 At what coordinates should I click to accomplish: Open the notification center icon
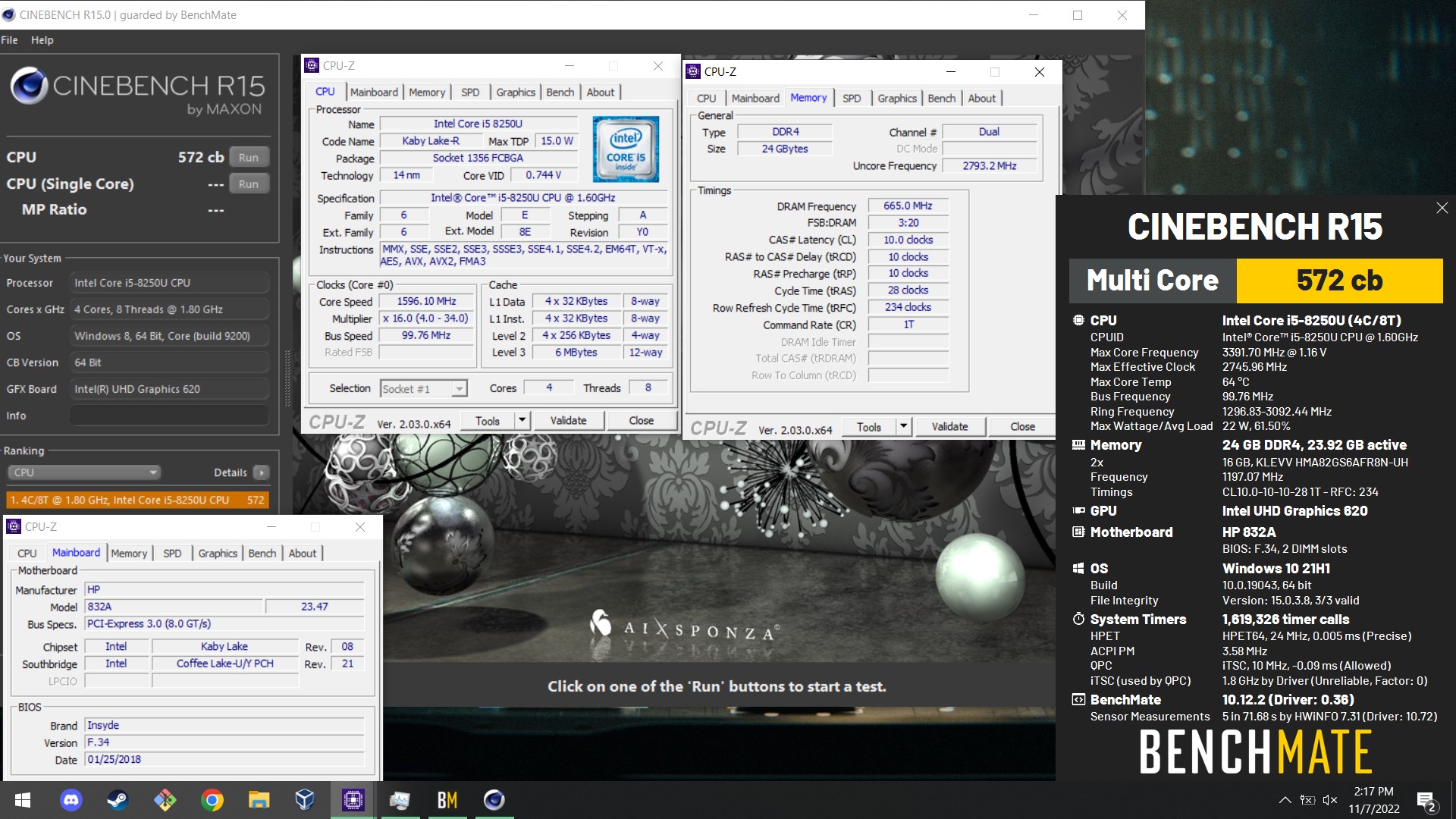tap(1426, 801)
